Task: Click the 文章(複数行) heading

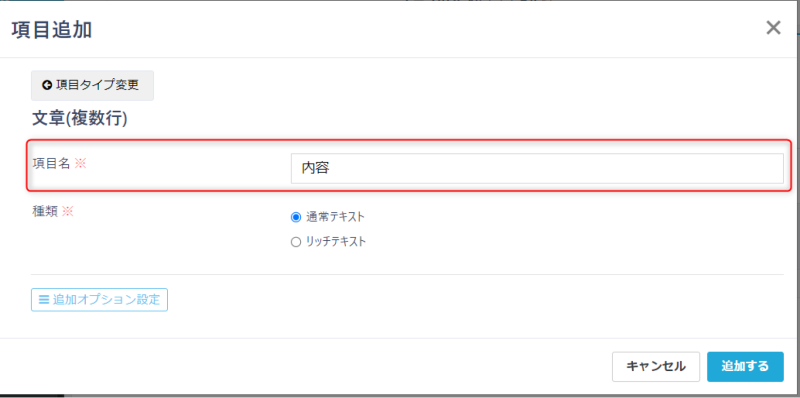Action: tap(80, 119)
